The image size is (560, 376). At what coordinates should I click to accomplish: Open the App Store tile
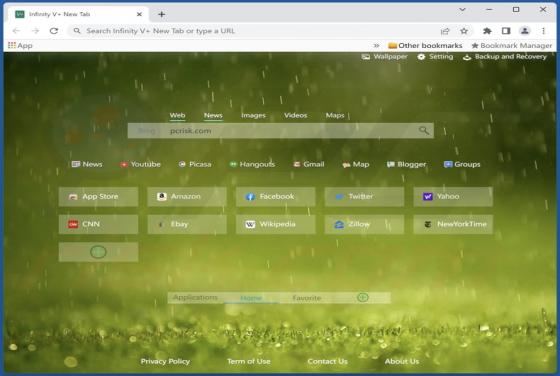(99, 197)
